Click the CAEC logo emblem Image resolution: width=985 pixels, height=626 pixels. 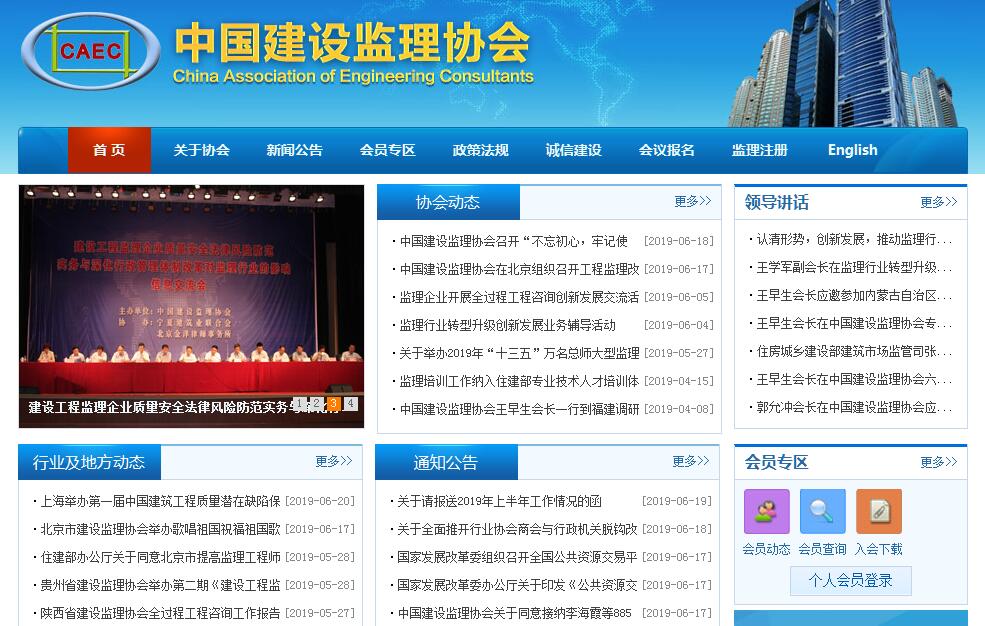(x=90, y=51)
